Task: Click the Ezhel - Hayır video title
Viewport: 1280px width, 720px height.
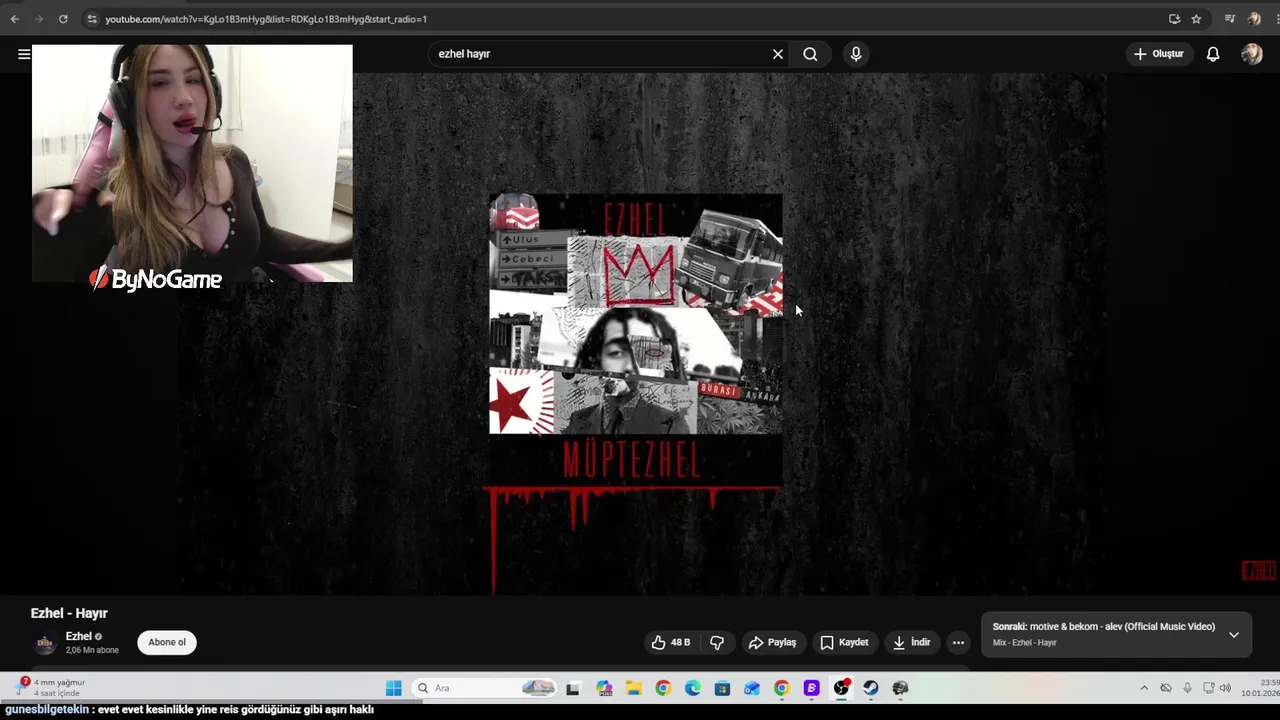Action: coord(69,613)
